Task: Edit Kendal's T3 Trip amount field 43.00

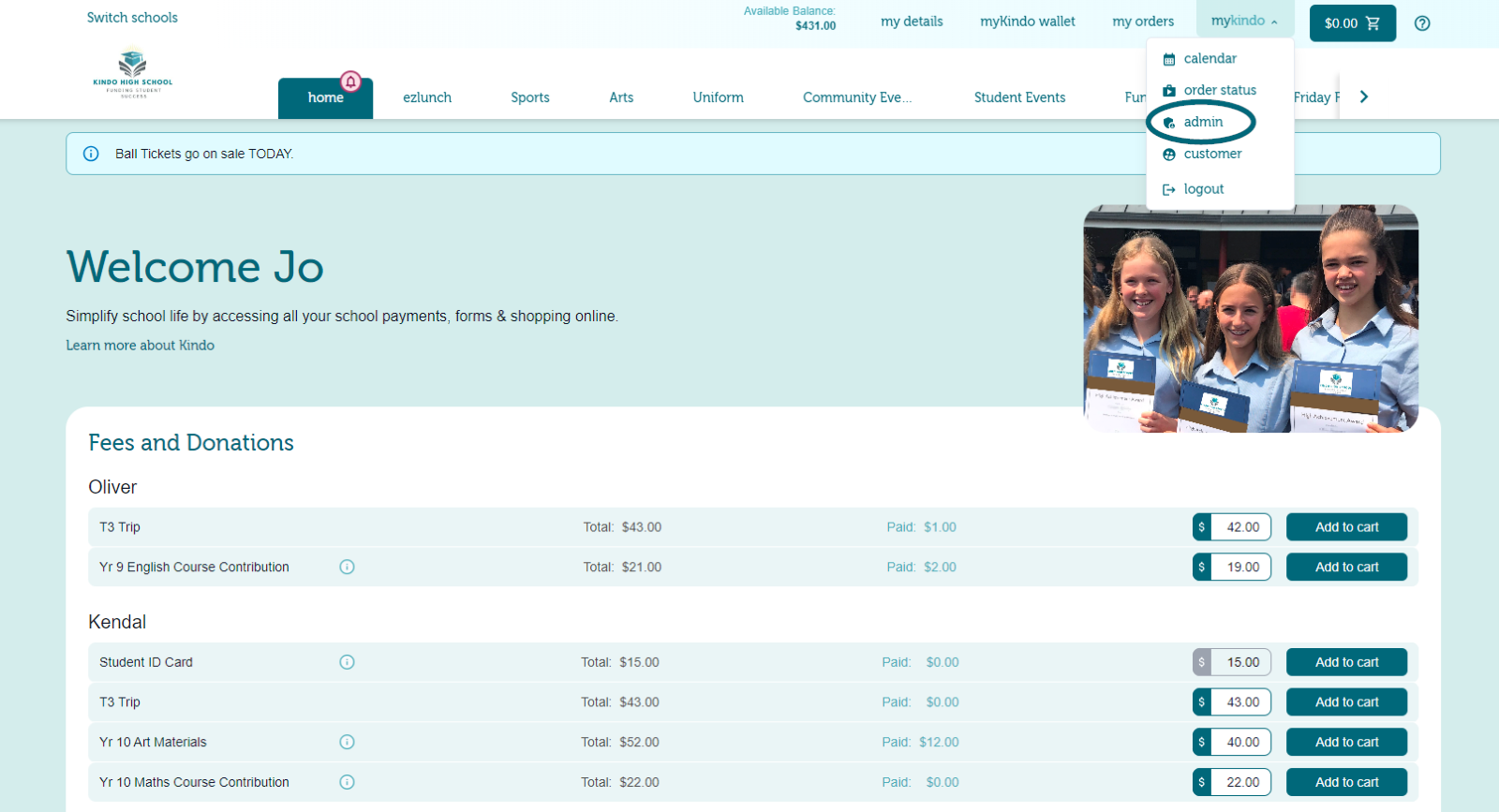Action: (x=1241, y=702)
